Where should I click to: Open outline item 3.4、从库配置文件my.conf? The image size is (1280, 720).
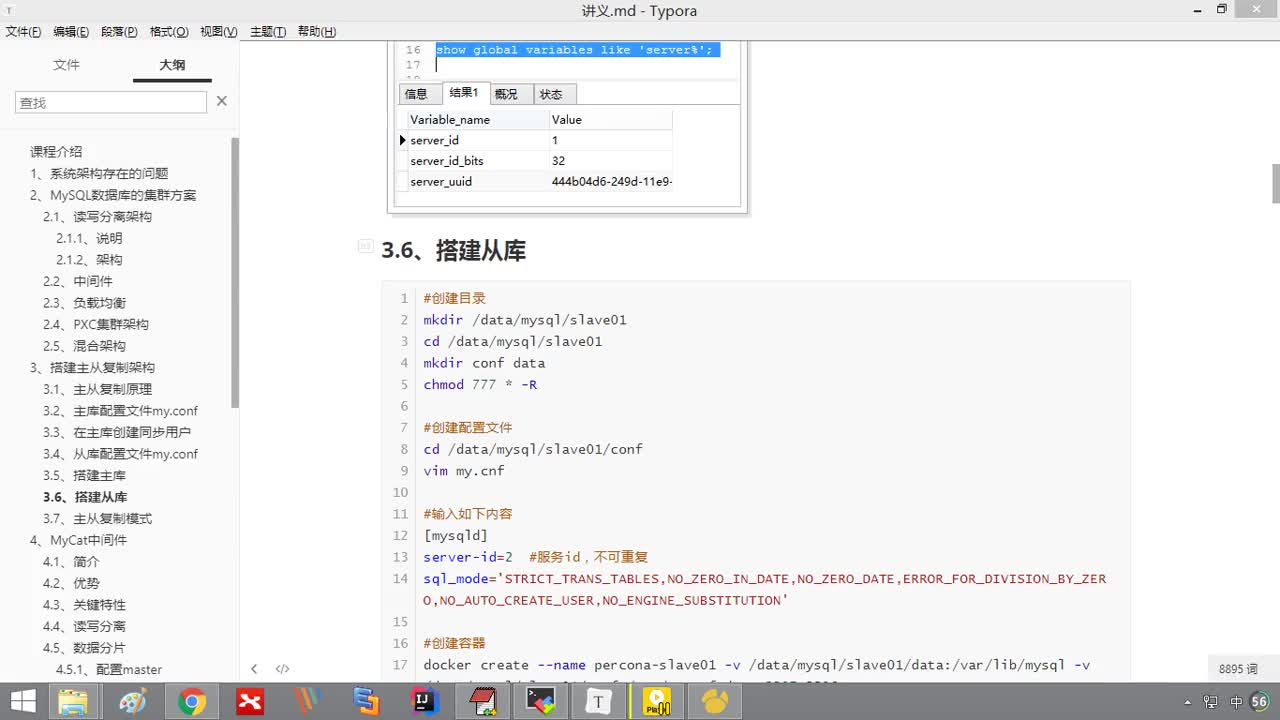[120, 453]
